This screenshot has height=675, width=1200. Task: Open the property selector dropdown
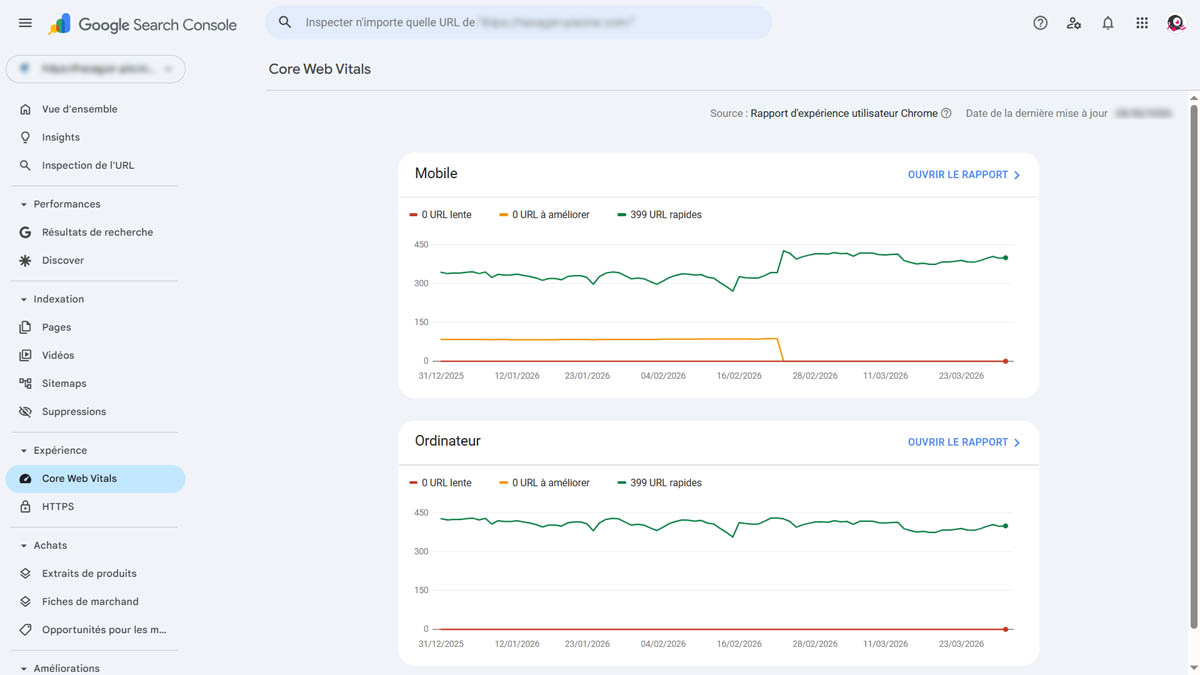click(x=96, y=68)
